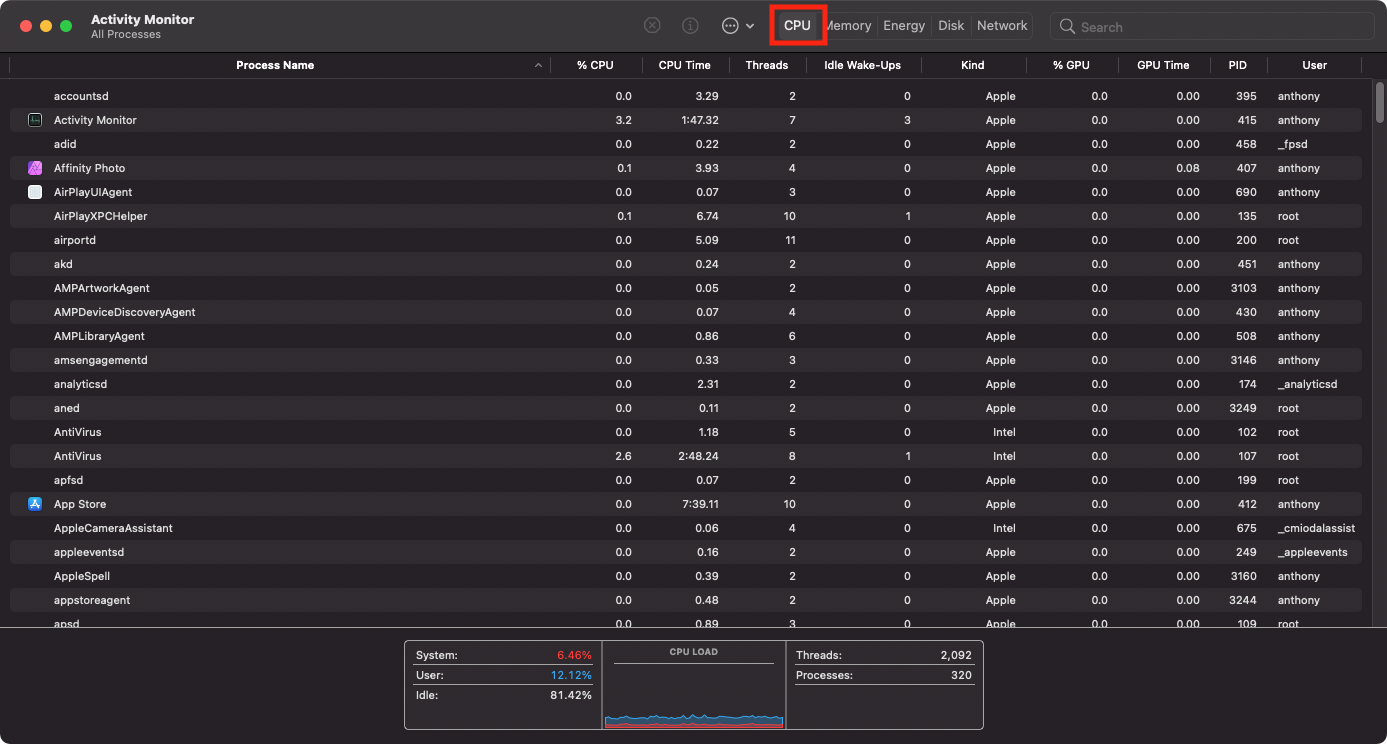Select the AirPlayXPCHelper process
This screenshot has width=1387, height=744.
(x=101, y=216)
